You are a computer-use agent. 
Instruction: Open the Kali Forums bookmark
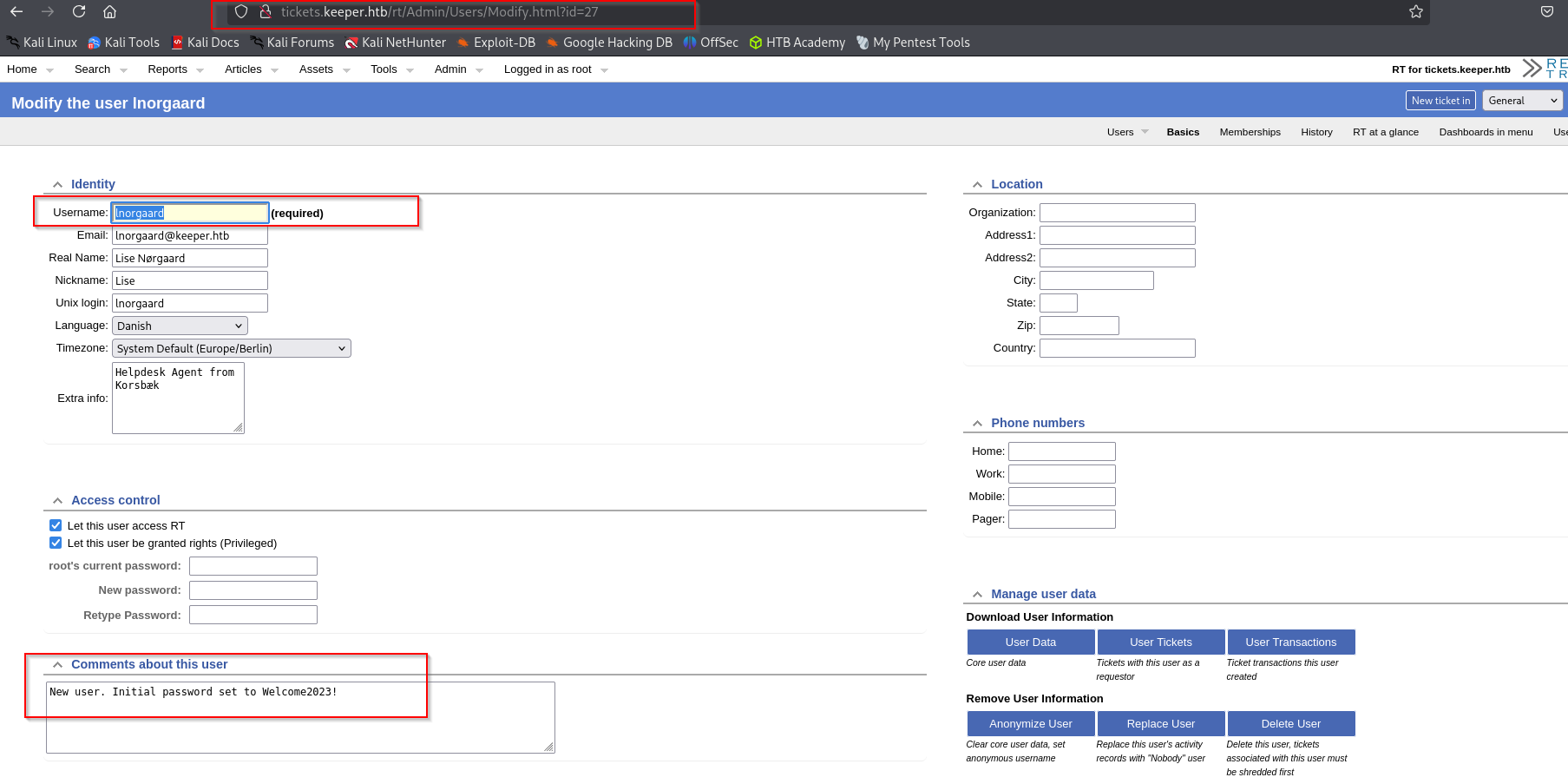(292, 43)
